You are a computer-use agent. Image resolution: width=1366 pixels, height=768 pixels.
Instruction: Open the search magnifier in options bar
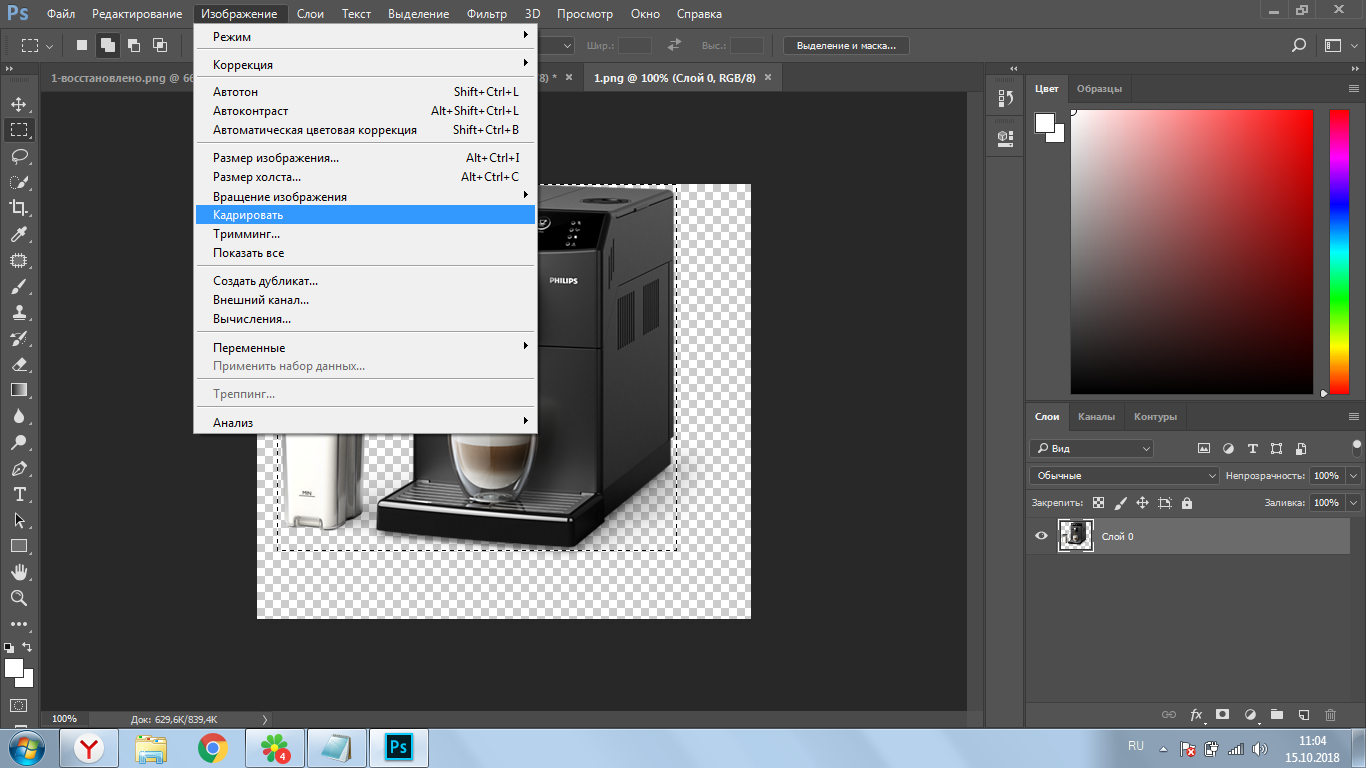pos(1298,45)
